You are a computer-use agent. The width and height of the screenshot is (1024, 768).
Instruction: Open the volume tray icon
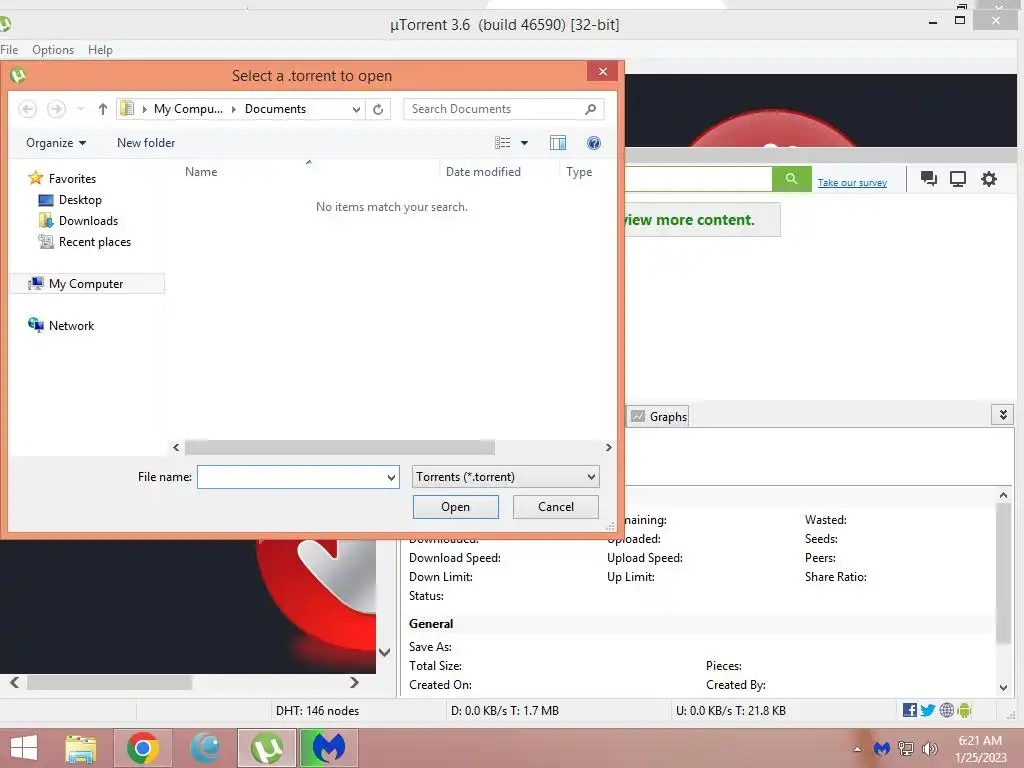pyautogui.click(x=929, y=749)
